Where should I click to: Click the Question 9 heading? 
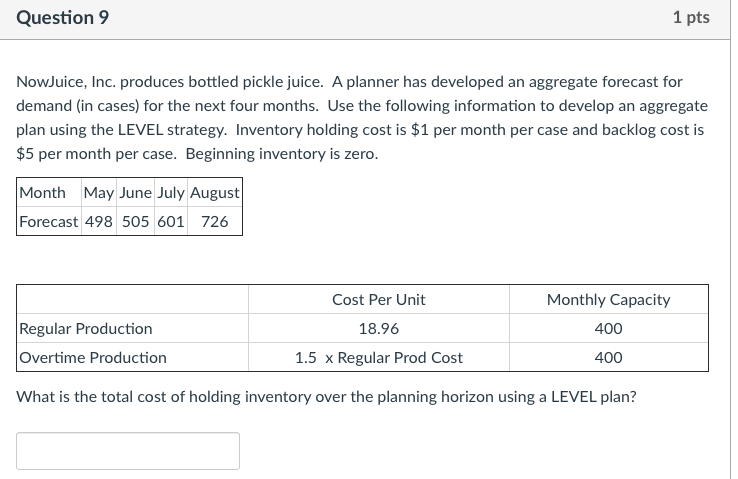[x=63, y=18]
